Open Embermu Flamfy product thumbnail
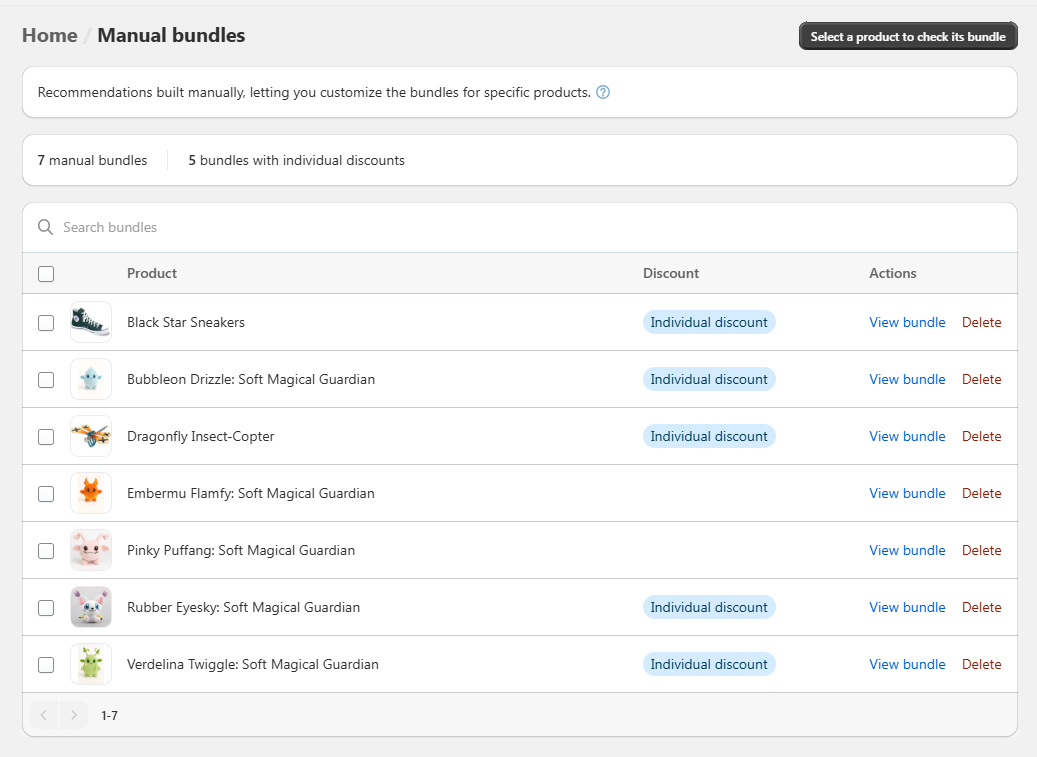1037x757 pixels. click(91, 493)
